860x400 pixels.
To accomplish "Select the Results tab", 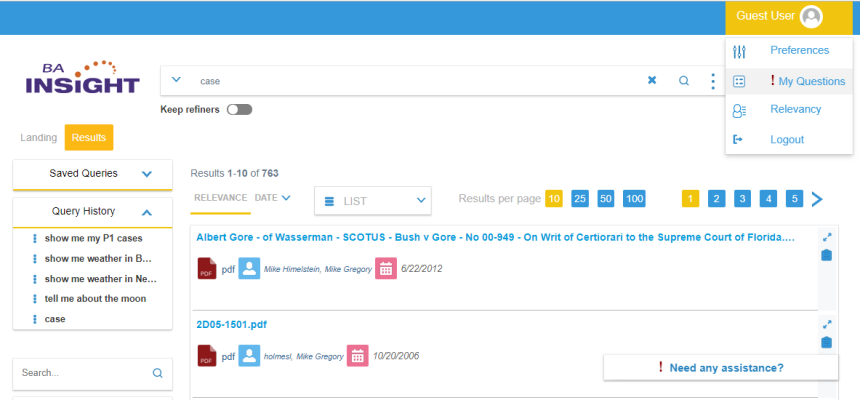I will pyautogui.click(x=89, y=137).
